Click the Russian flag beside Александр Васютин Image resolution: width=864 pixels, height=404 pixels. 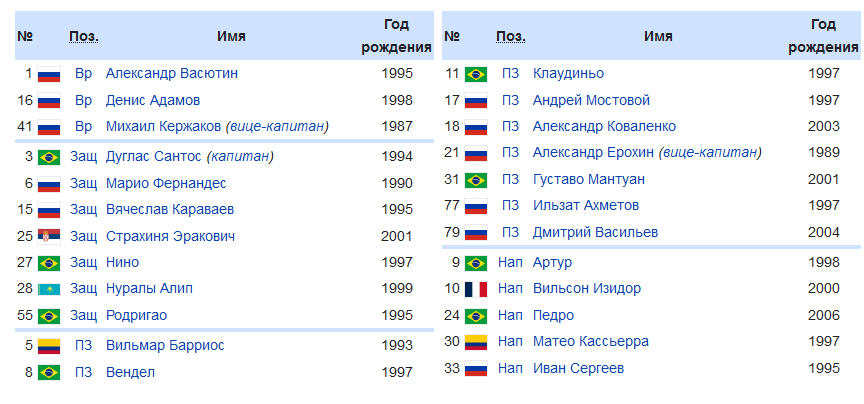(49, 74)
